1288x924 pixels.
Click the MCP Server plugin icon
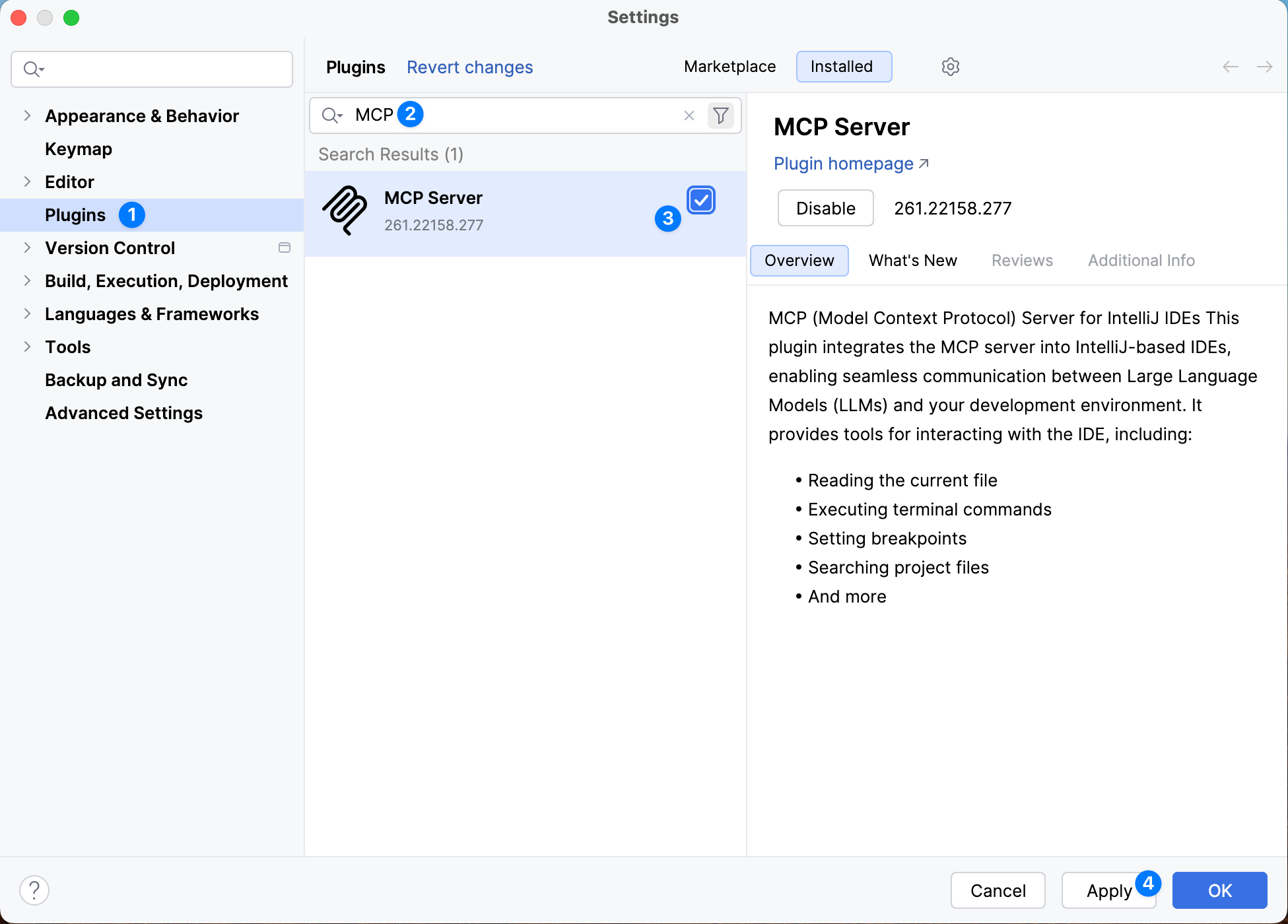346,211
